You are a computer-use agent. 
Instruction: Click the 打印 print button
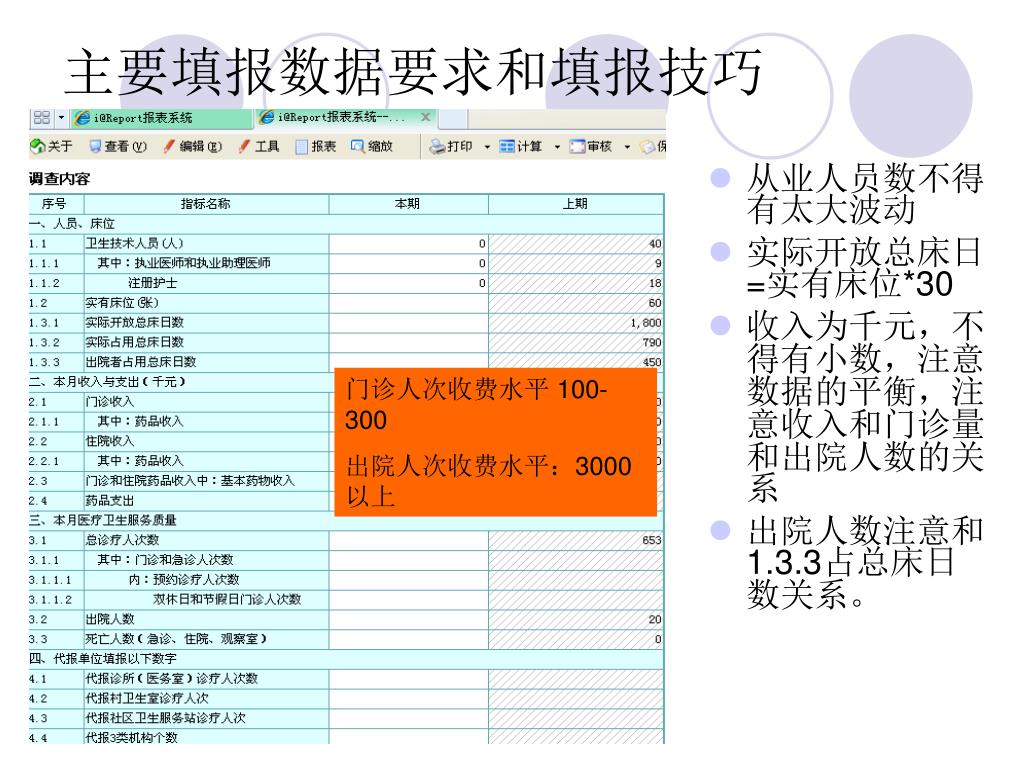451,146
